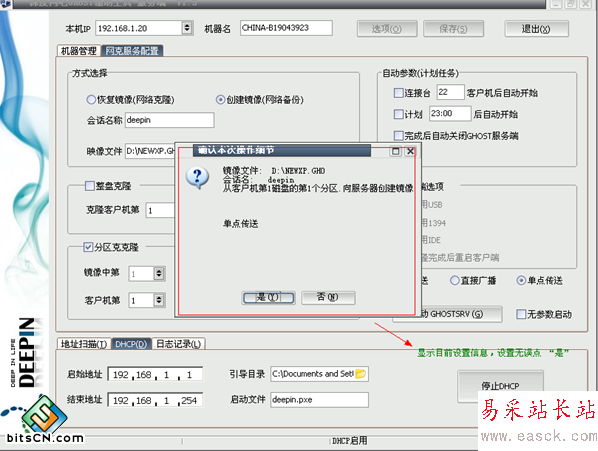Adjust the 客户机第 spinner arrows
The image size is (598, 451).
(x=159, y=300)
